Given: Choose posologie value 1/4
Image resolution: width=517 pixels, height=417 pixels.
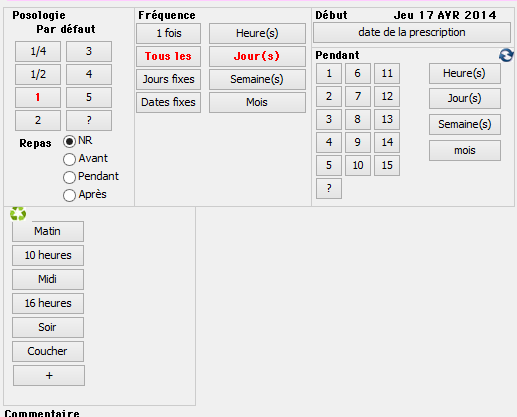Looking at the screenshot, I should tap(38, 51).
